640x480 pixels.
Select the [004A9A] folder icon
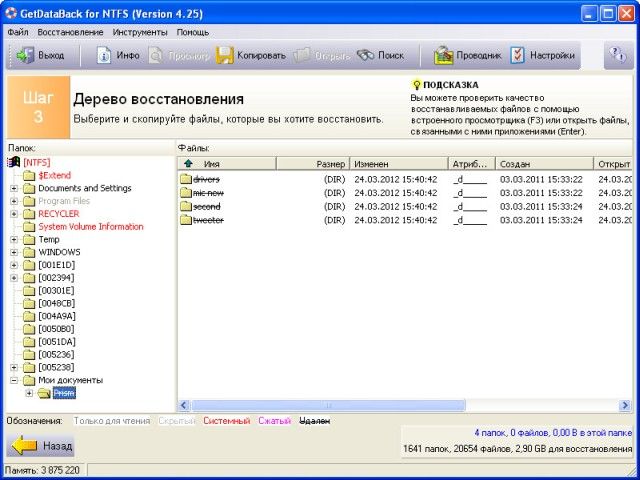pos(29,316)
